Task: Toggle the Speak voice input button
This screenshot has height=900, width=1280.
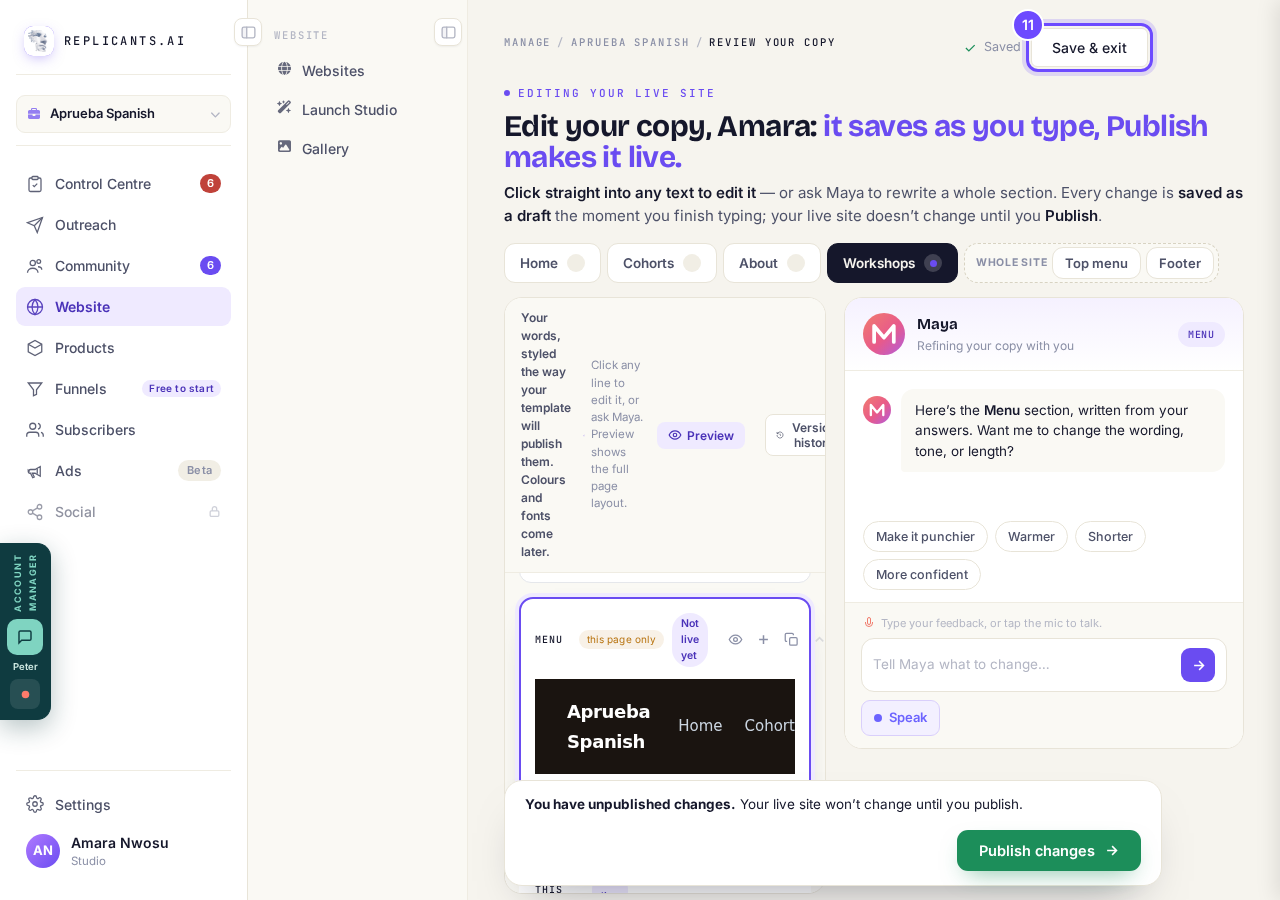Action: click(900, 718)
